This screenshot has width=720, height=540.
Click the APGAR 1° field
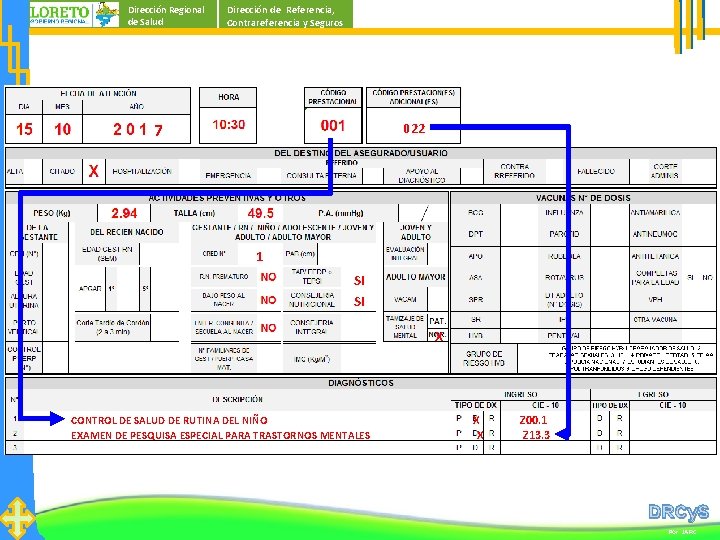pos(128,289)
